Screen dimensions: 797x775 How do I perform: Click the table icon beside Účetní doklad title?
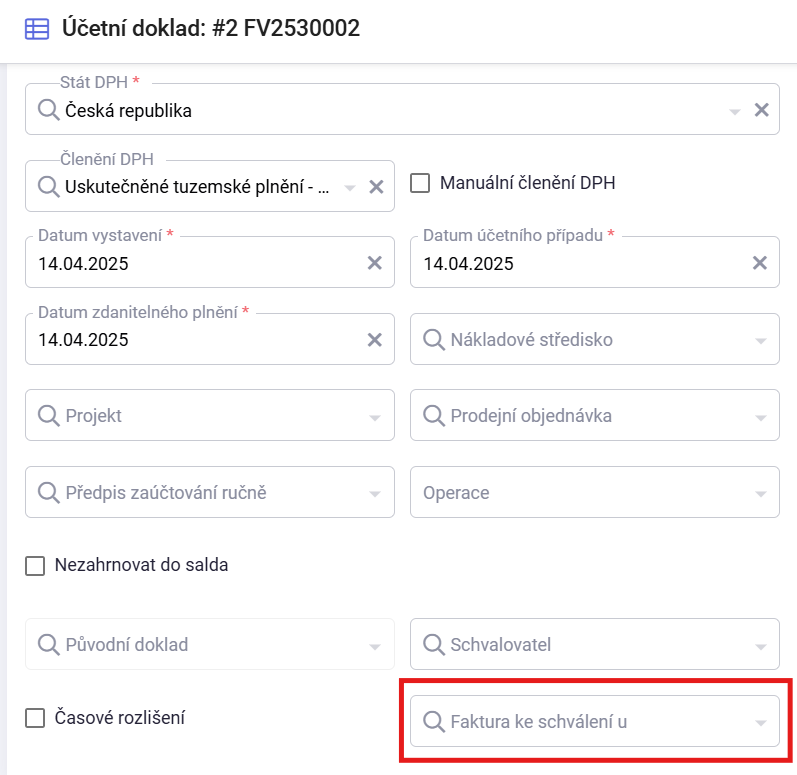[x=37, y=29]
